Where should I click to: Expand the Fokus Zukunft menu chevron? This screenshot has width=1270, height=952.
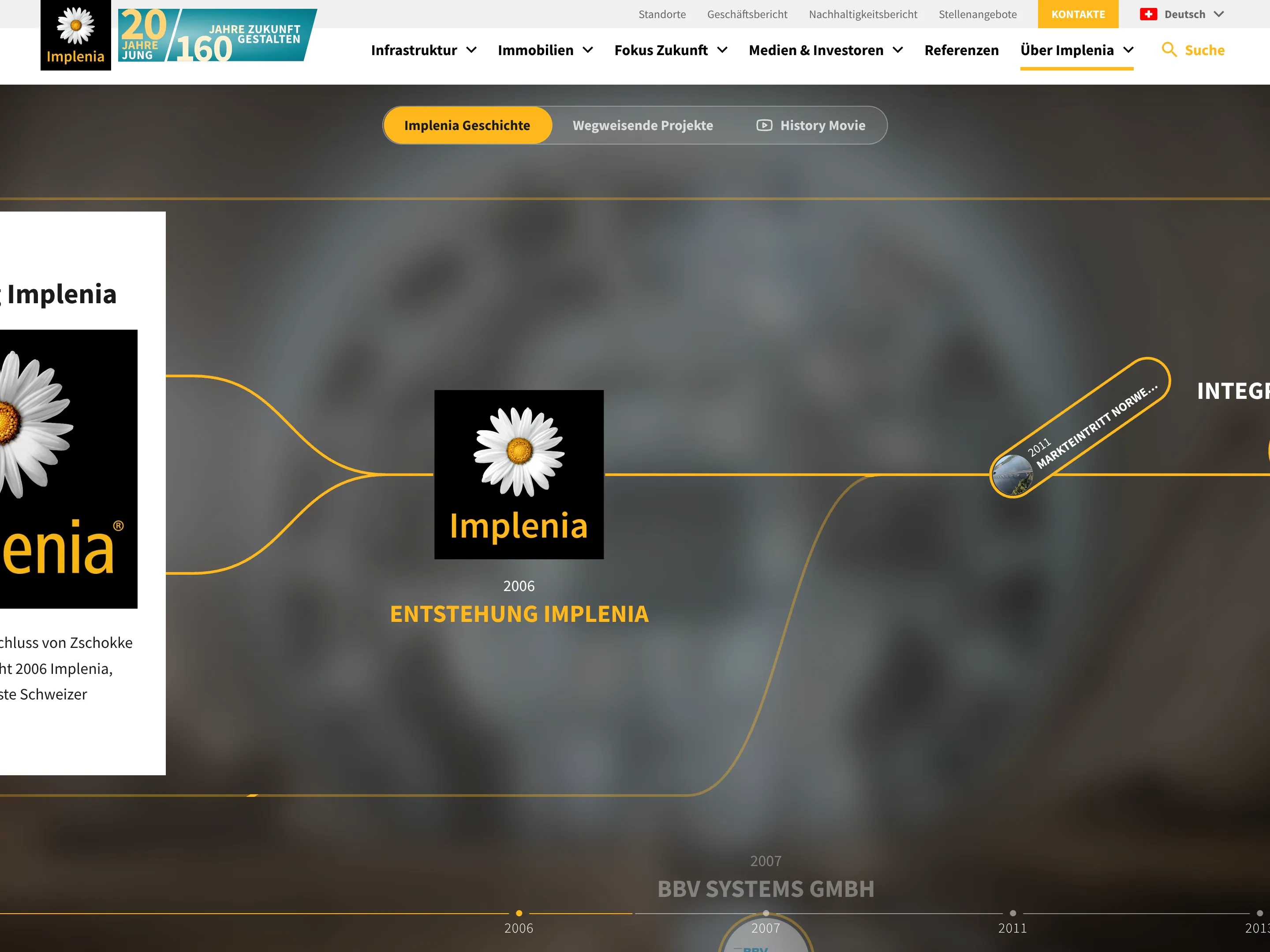click(722, 51)
